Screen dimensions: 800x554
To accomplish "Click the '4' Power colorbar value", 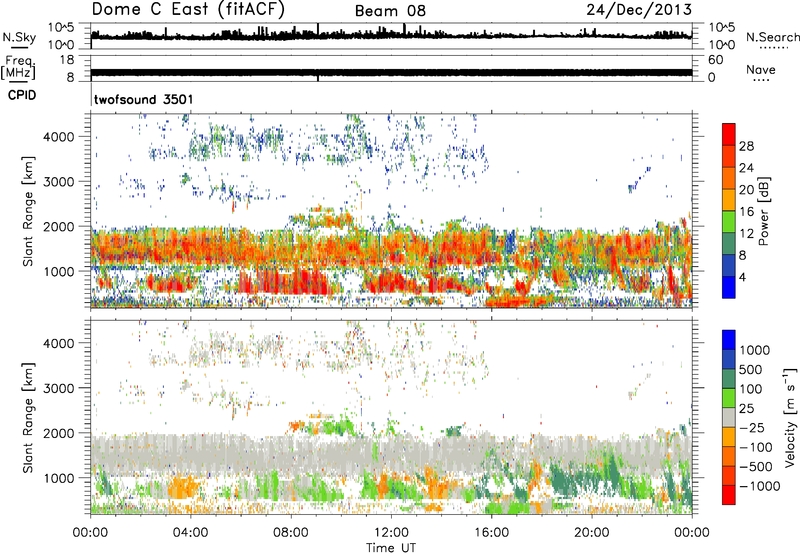I will point(742,277).
